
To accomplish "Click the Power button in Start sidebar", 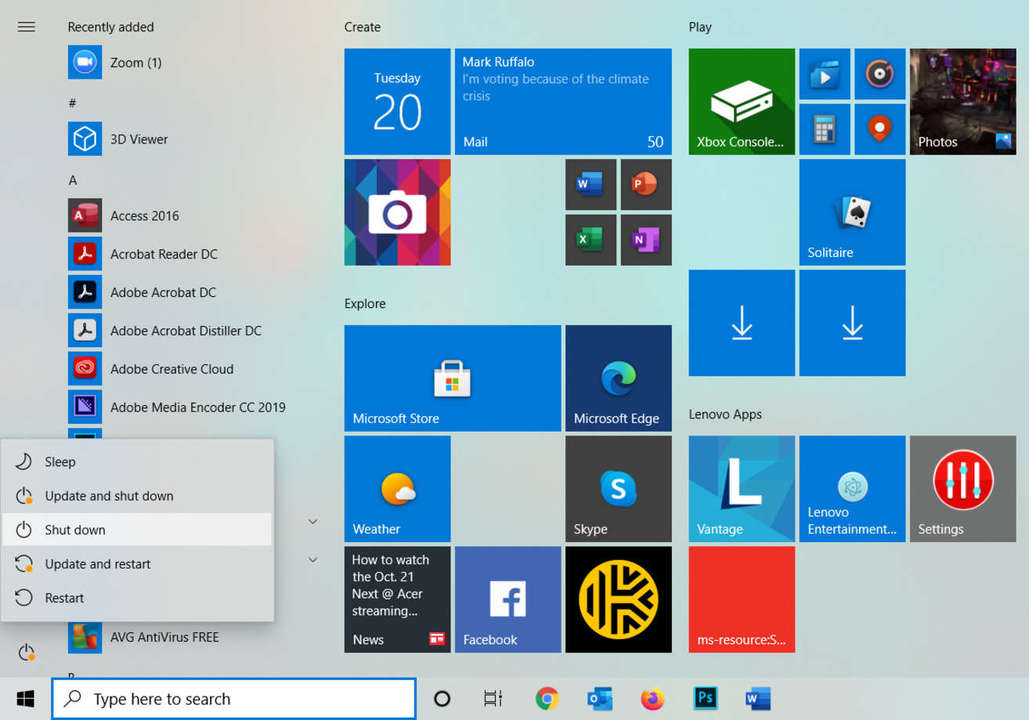I will pyautogui.click(x=26, y=652).
